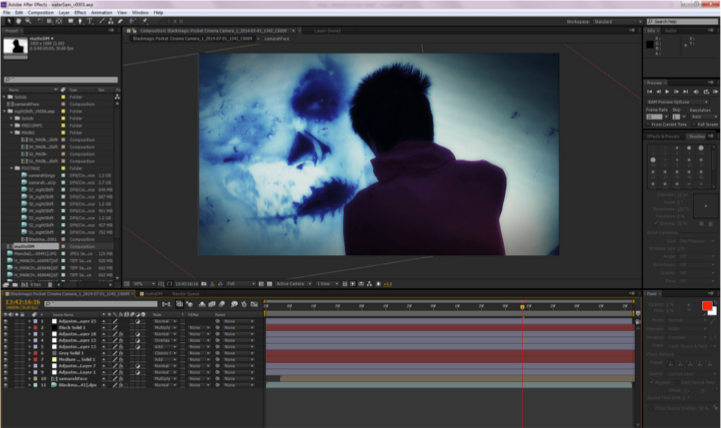Select the Type tool
The image size is (721, 428).
[90, 21]
